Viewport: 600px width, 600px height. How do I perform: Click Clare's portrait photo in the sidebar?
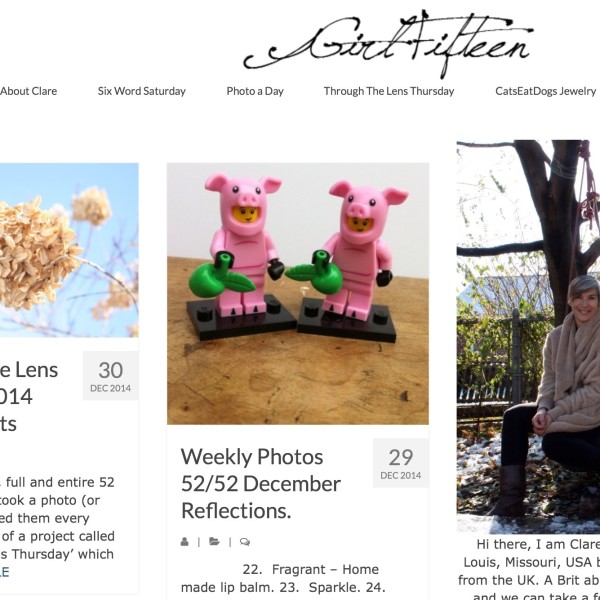(528, 337)
